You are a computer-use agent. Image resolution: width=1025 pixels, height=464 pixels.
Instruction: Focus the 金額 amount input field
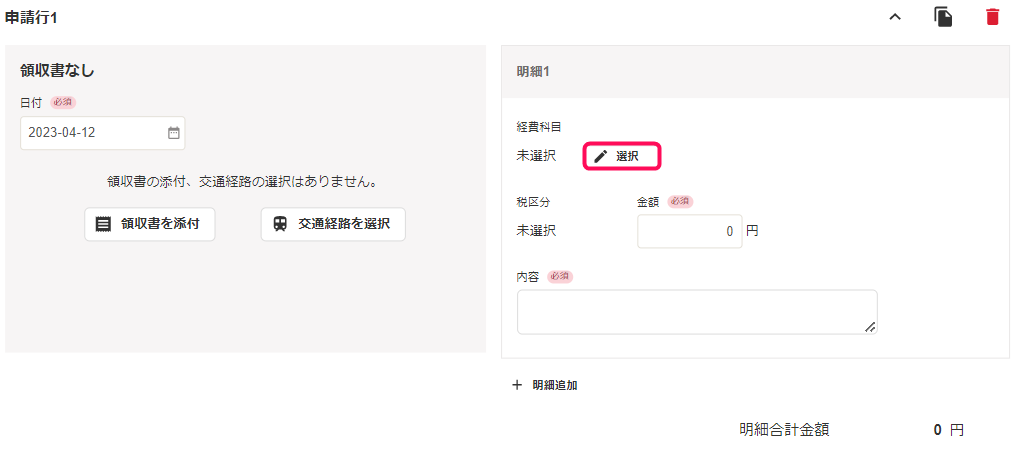690,231
